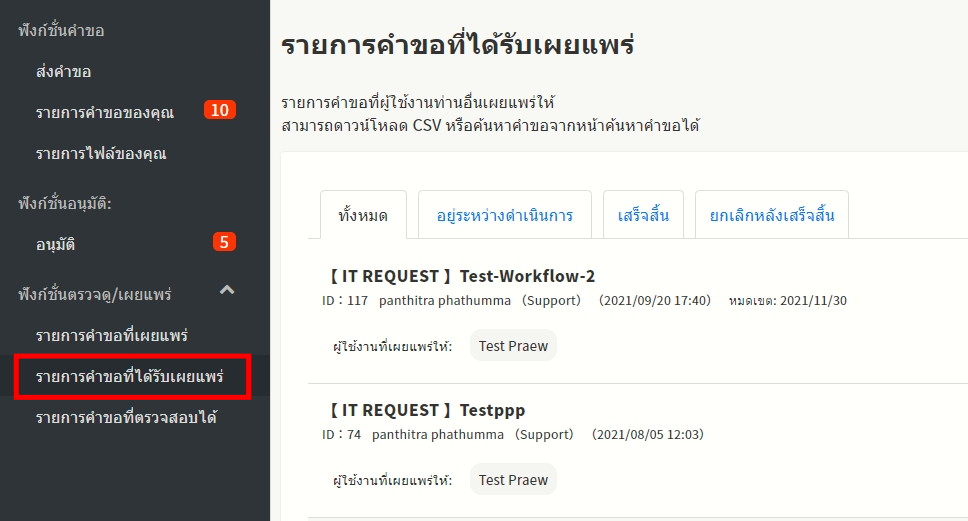Click Test Praew chip under Testppp

coord(513,480)
